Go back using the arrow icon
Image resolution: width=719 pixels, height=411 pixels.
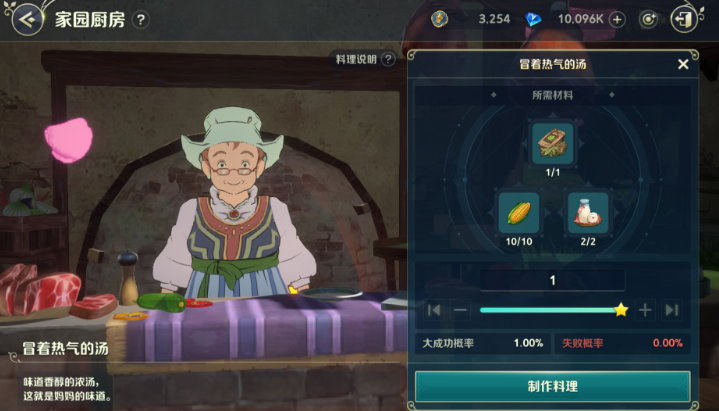(x=28, y=19)
